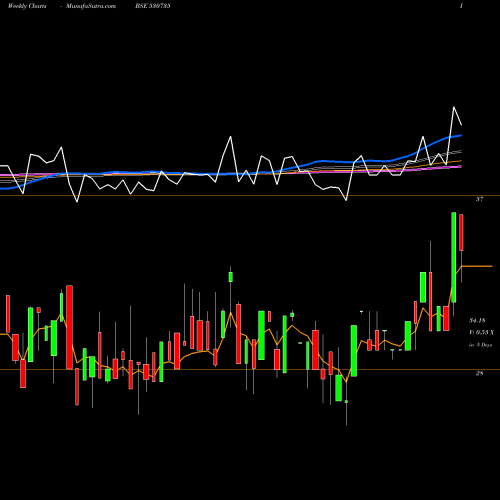Click the 'in 5 Days' label
Viewport: 500px width, 500px height.
point(481,345)
